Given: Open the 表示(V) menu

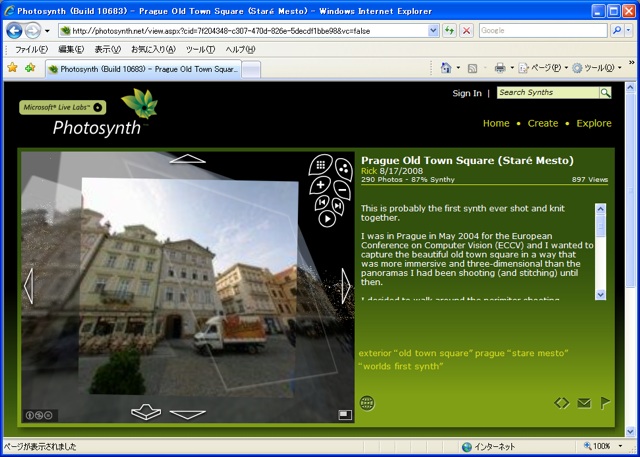Looking at the screenshot, I should [x=108, y=50].
